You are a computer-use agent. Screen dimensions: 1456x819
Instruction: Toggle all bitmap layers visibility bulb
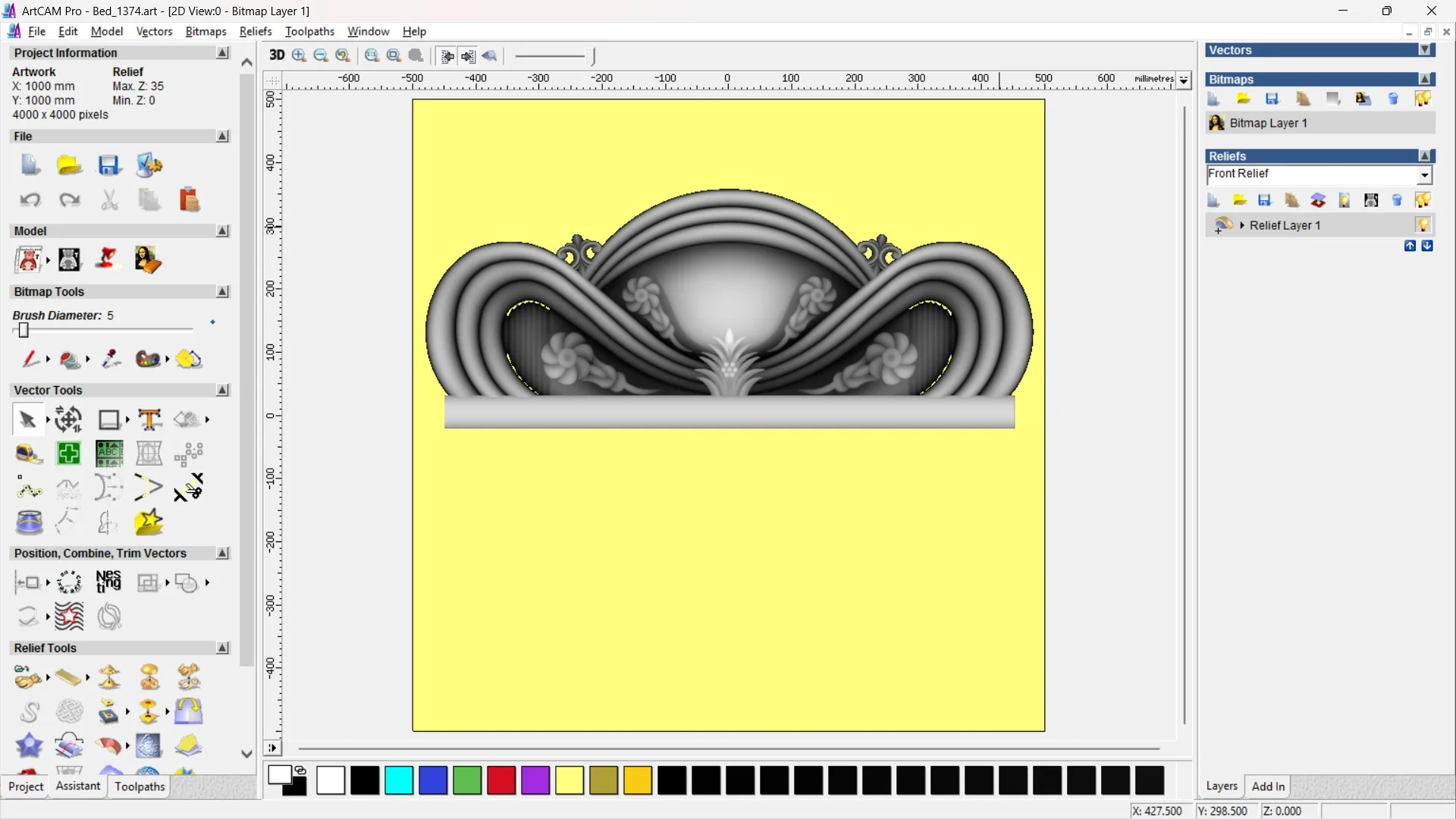coord(1423,99)
